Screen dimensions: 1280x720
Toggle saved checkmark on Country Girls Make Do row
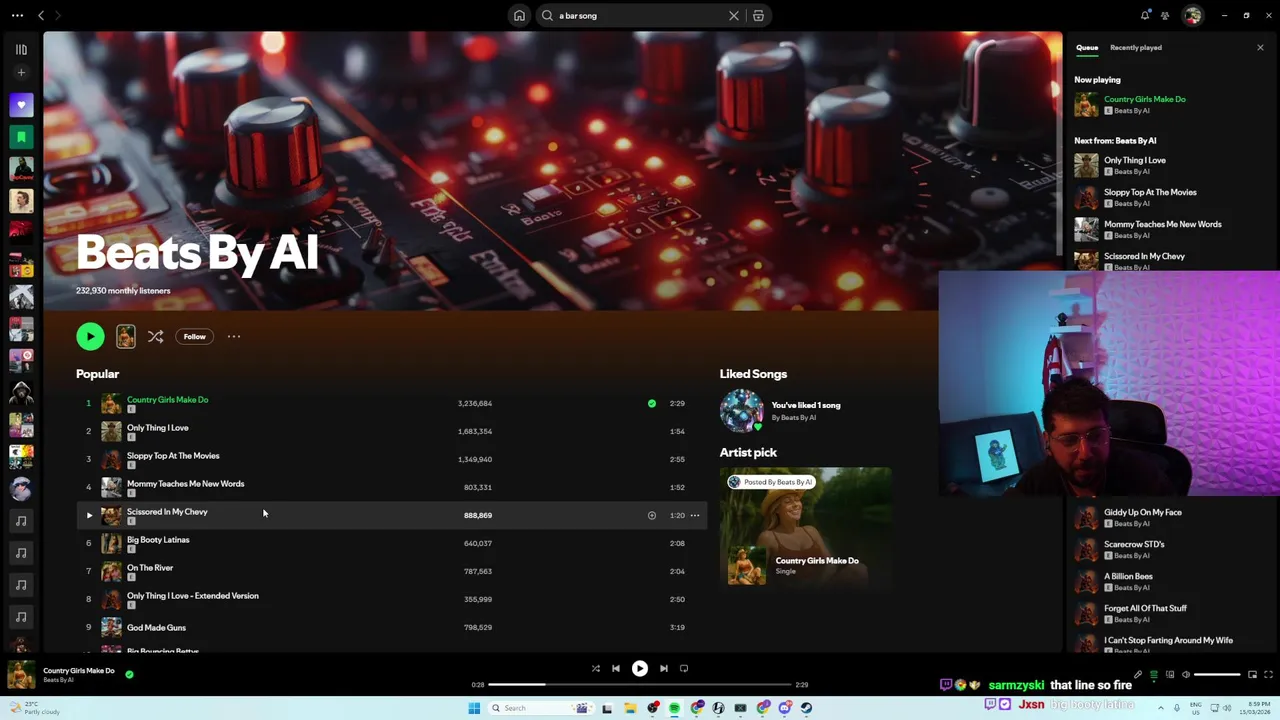(651, 404)
